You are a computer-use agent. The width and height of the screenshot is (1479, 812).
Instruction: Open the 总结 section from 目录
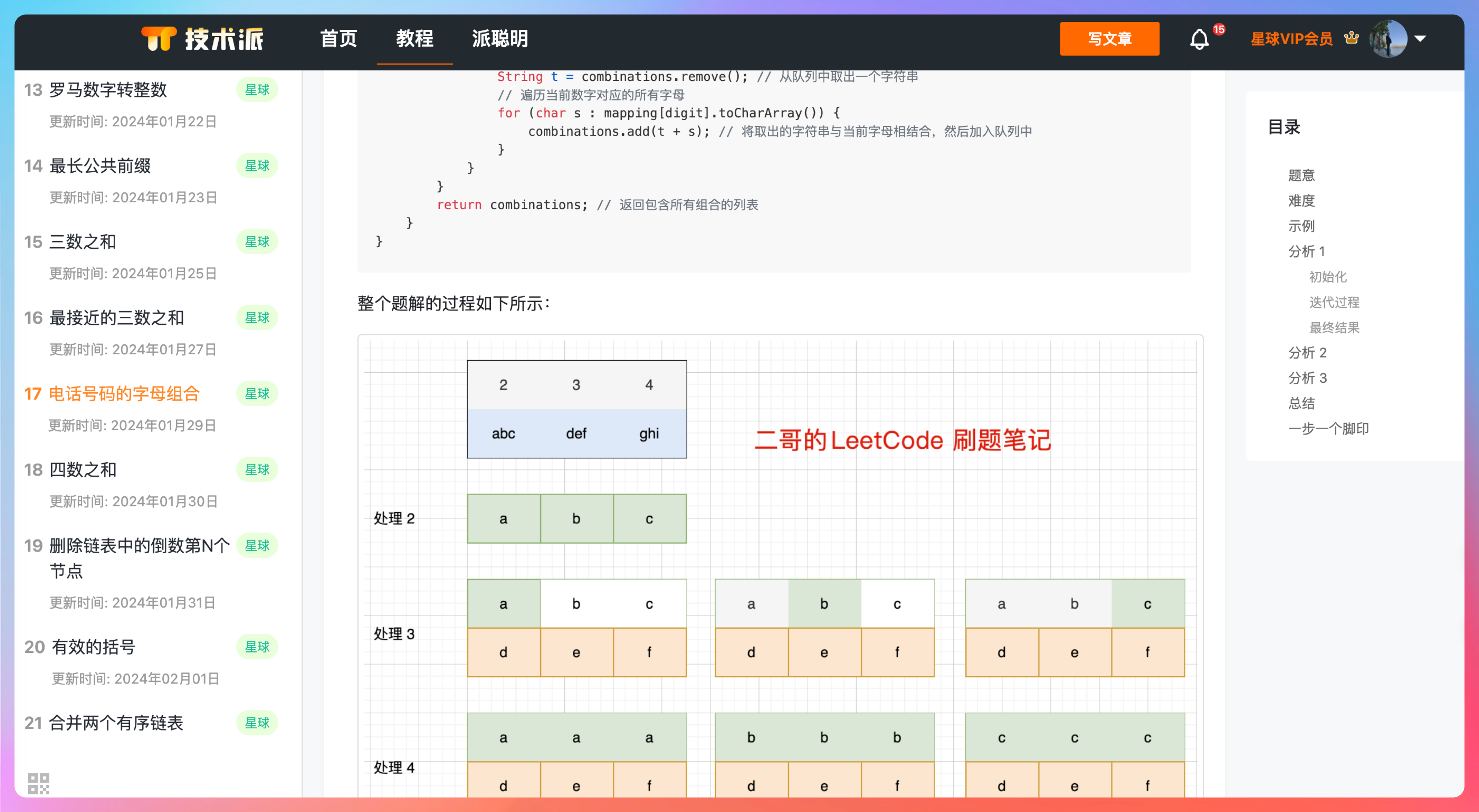click(1302, 403)
